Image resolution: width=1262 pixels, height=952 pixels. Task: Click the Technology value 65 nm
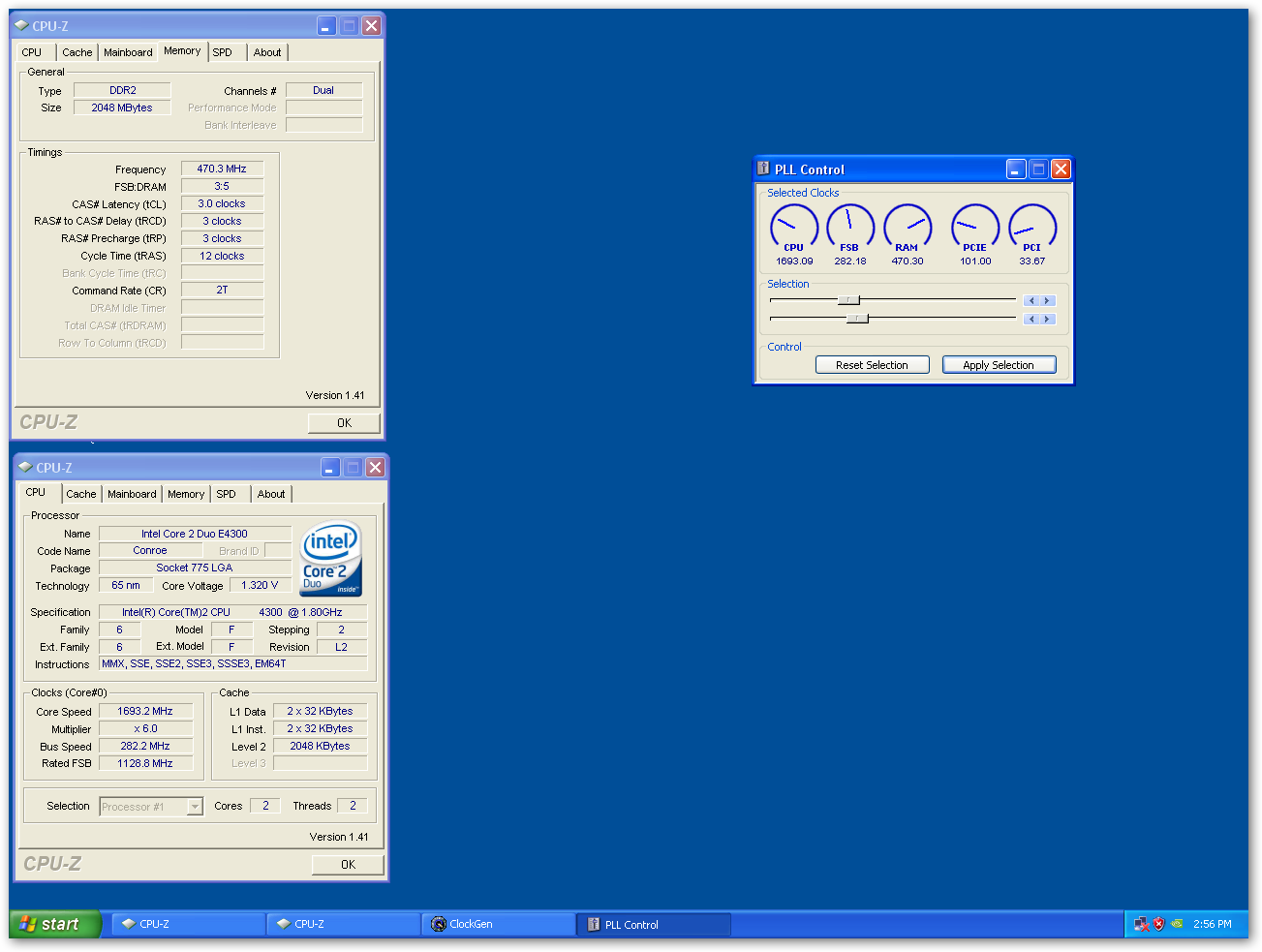[x=126, y=585]
